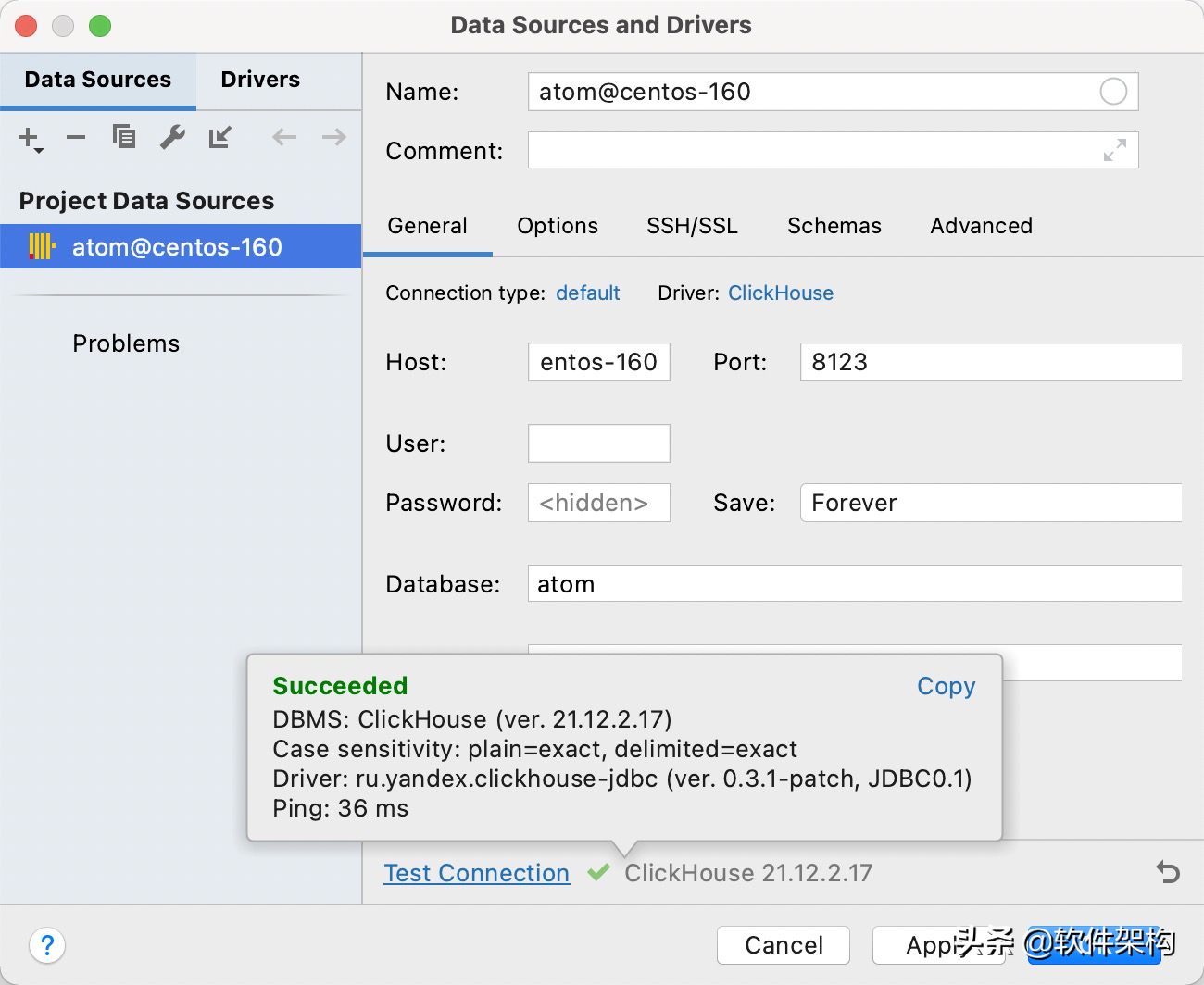The width and height of the screenshot is (1204, 985).
Task: Navigate forward with right arrow
Action: click(x=334, y=137)
